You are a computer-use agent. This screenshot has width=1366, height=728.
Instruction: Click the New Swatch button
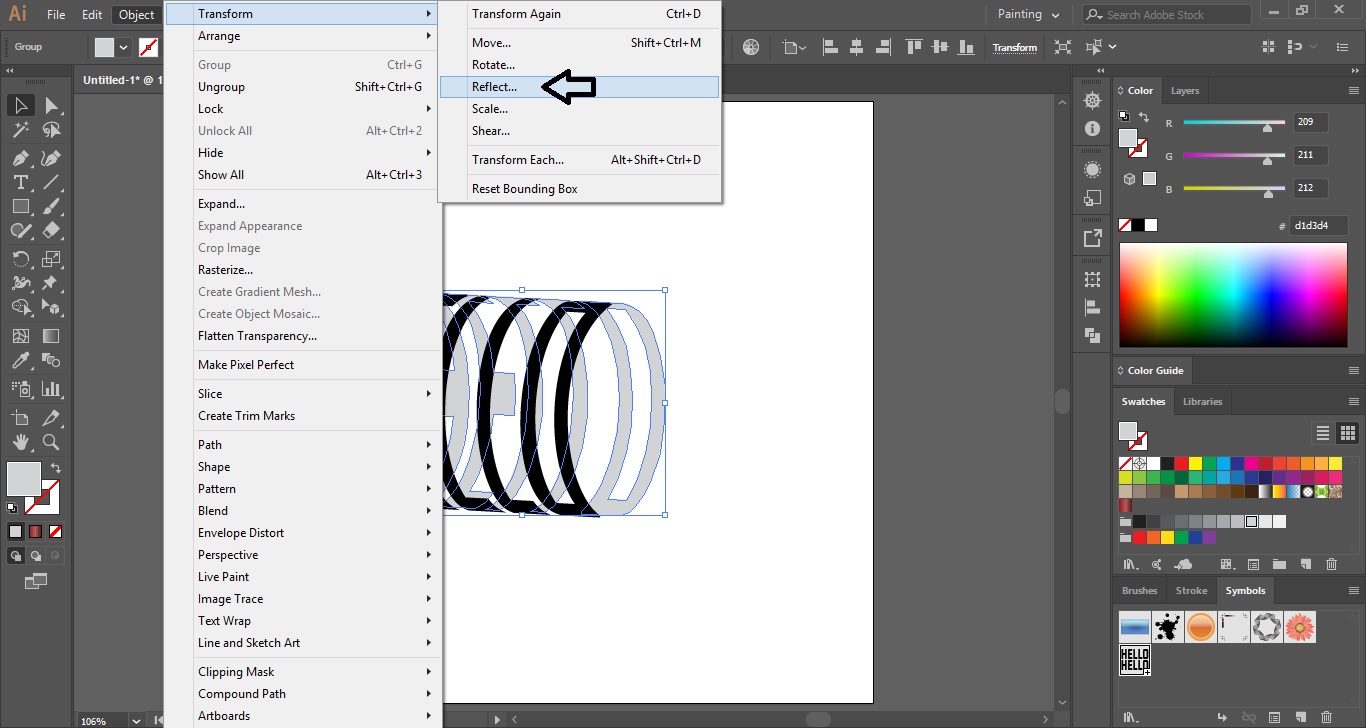coord(1307,564)
